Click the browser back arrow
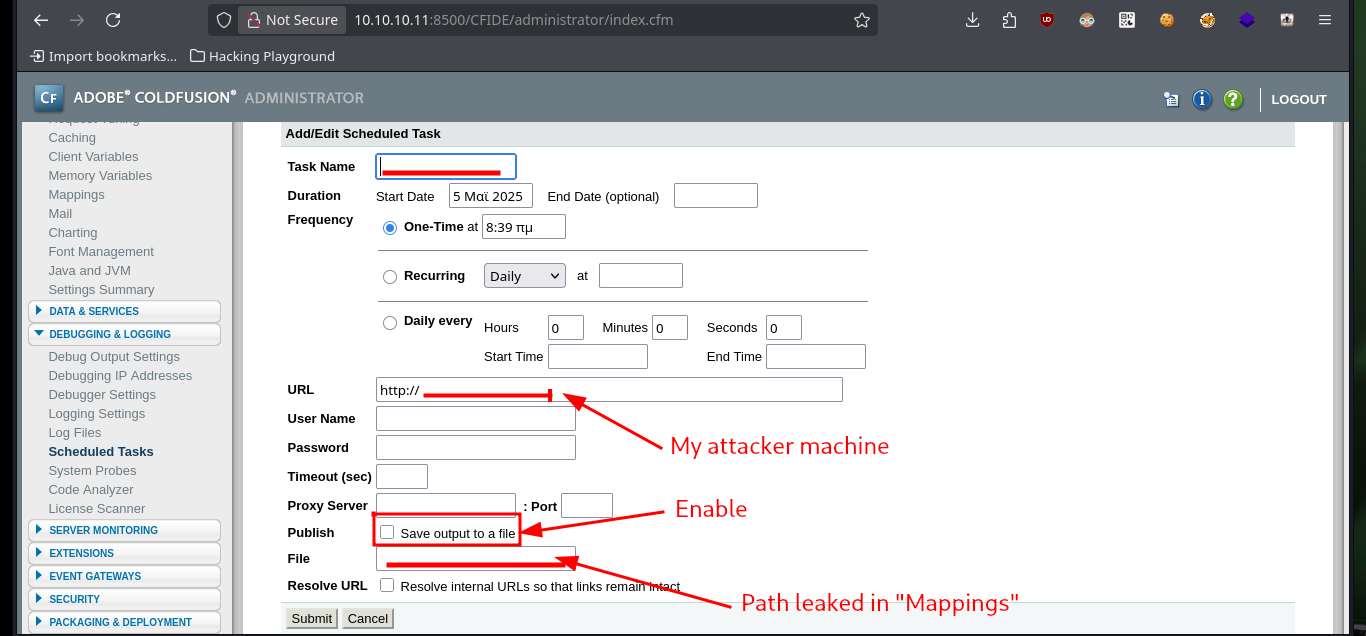 [40, 20]
